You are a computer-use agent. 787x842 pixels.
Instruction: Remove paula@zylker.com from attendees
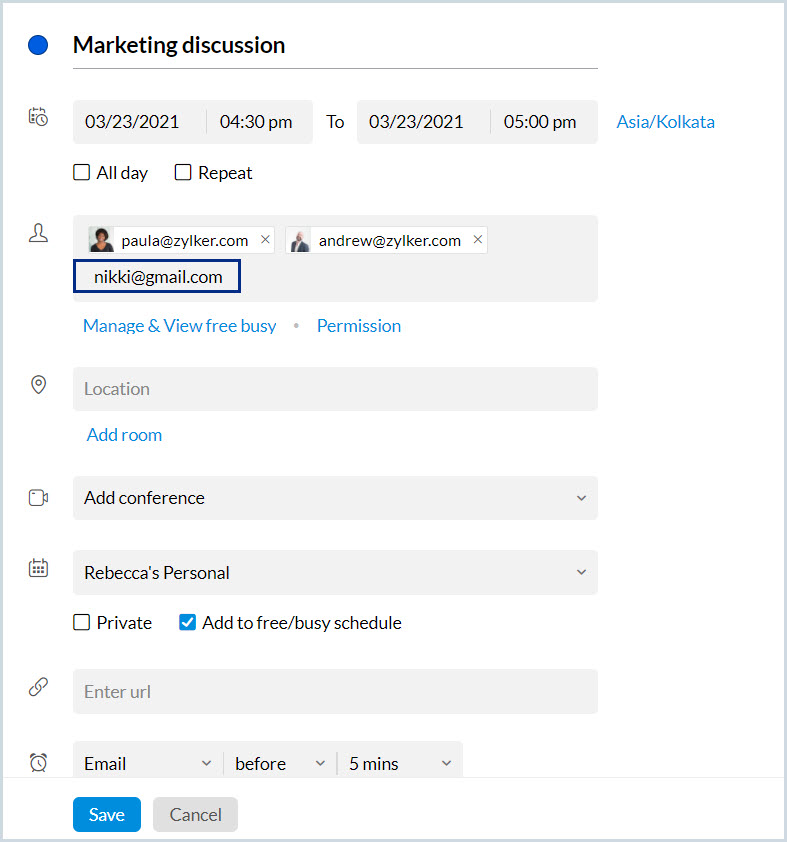click(265, 239)
